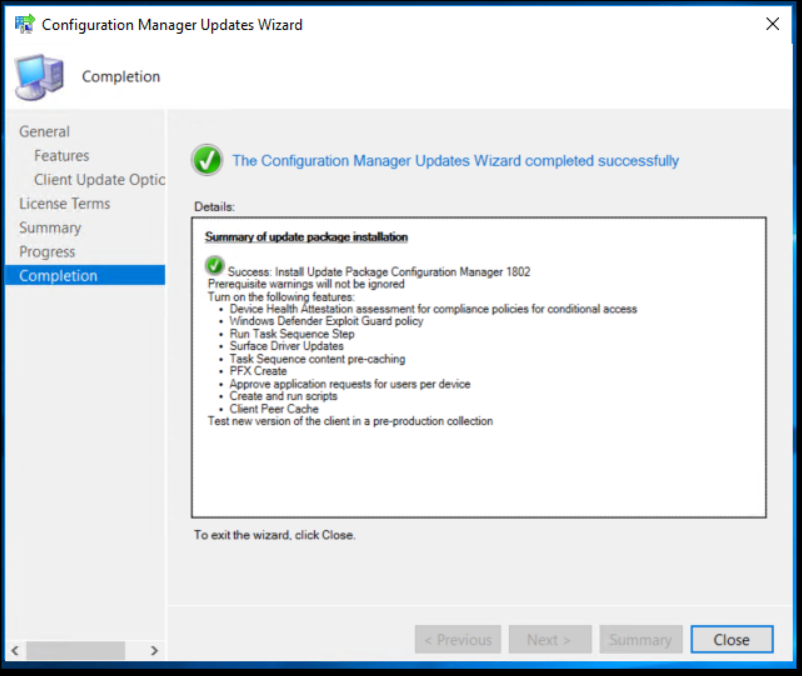Select Progress step in sidebar
Screen dimensions: 802x676
(x=47, y=252)
